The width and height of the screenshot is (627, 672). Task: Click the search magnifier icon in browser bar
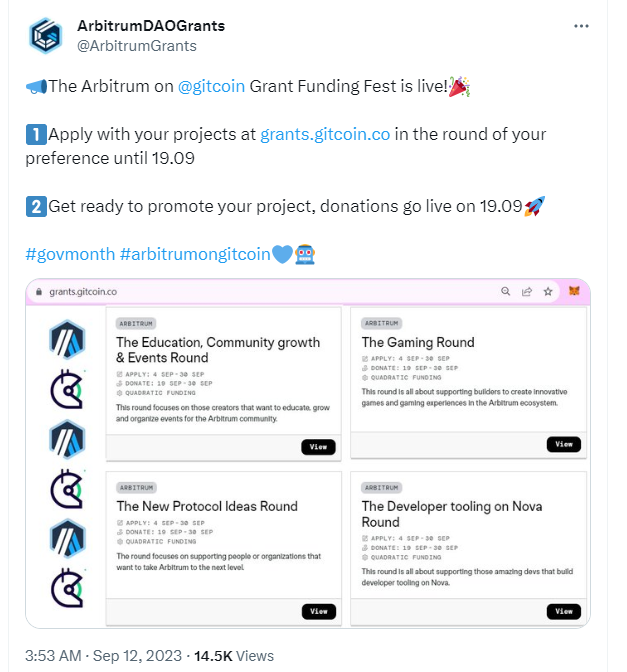point(505,292)
